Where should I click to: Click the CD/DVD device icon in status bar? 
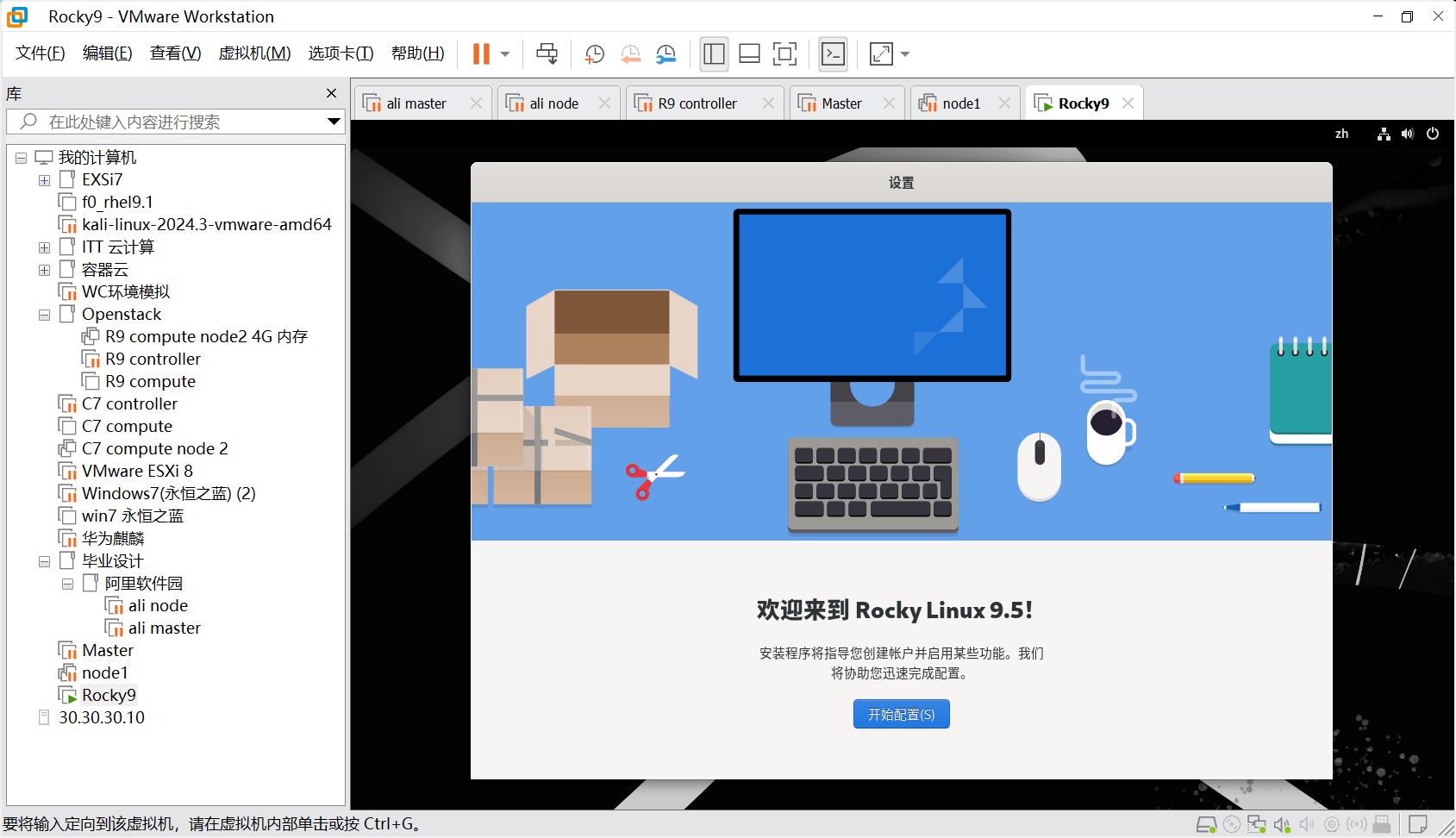[1232, 824]
